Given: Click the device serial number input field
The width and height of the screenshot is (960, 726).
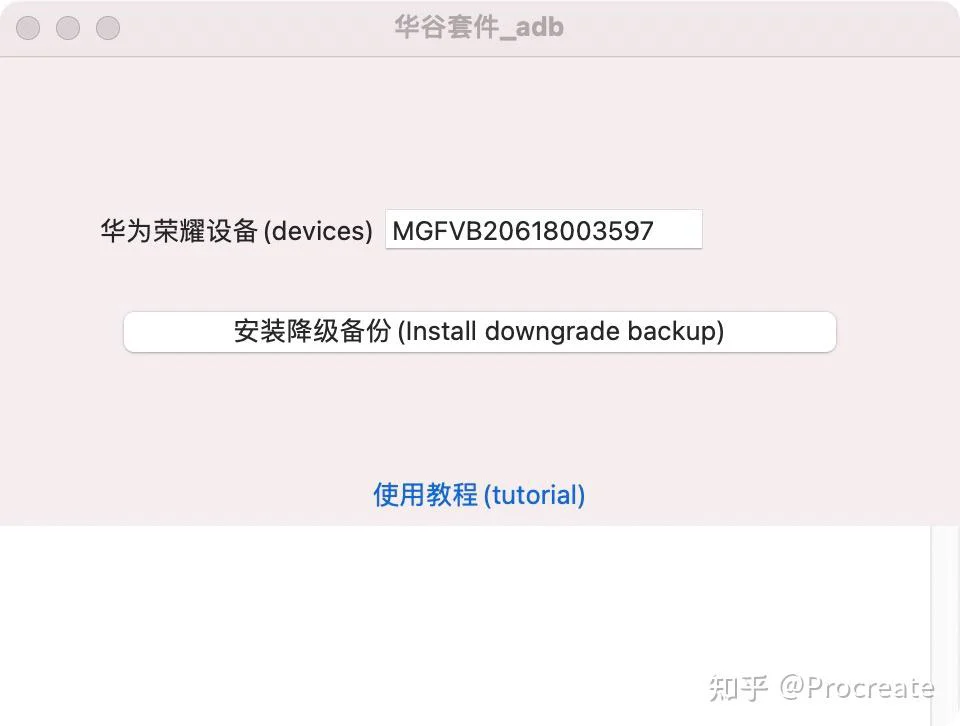Looking at the screenshot, I should [544, 230].
